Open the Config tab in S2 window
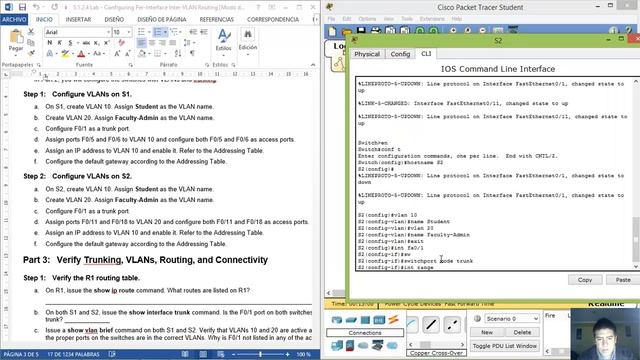640x360 pixels. (400, 54)
